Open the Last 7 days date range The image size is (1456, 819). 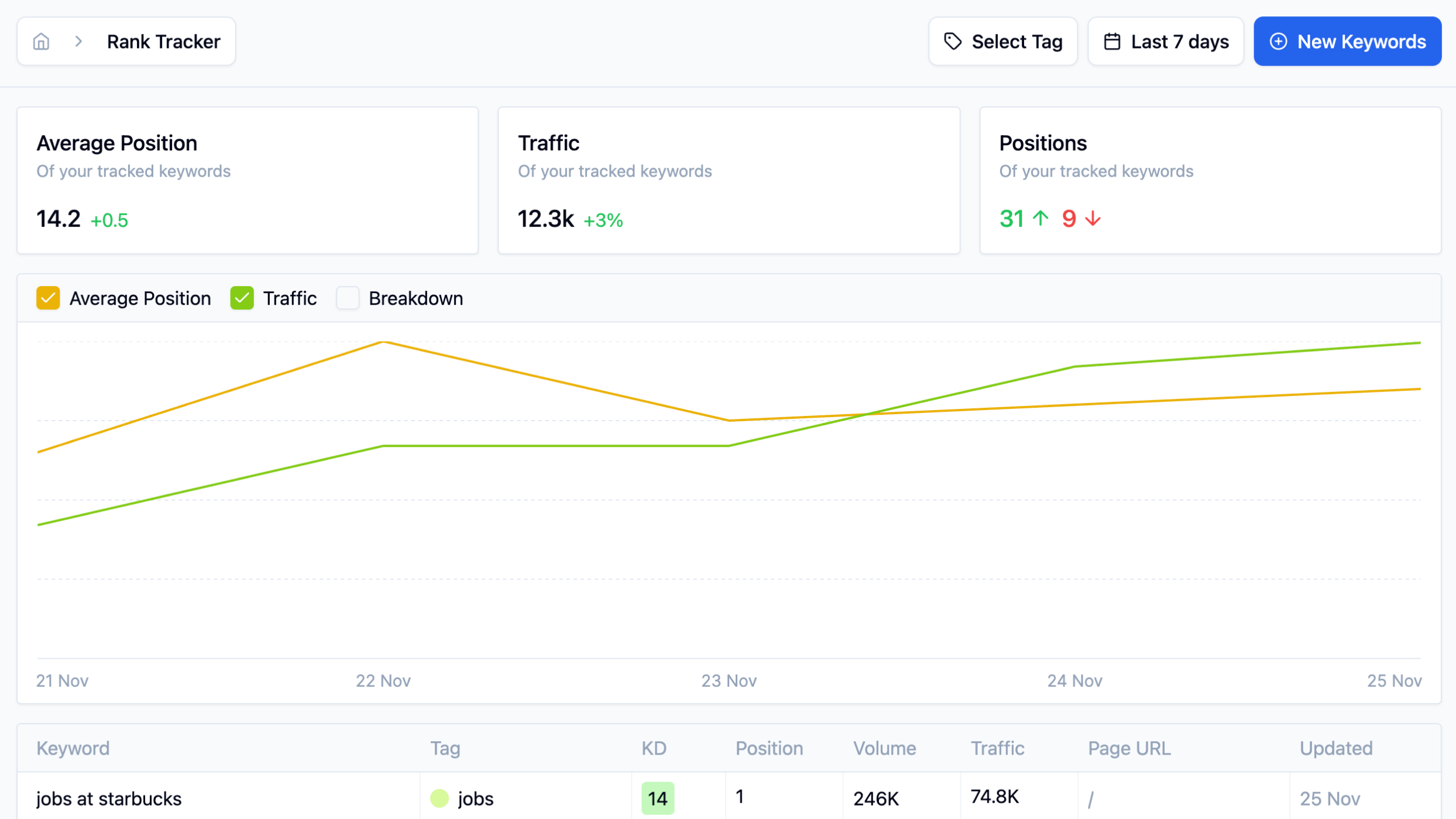pos(1166,42)
